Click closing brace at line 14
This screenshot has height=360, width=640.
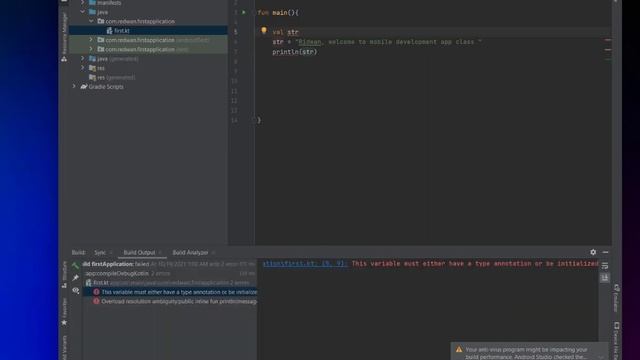coord(259,120)
